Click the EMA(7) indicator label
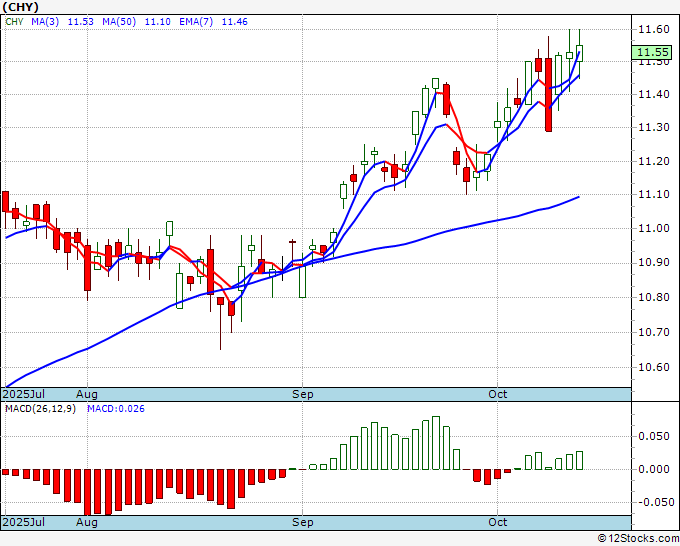 (196, 22)
